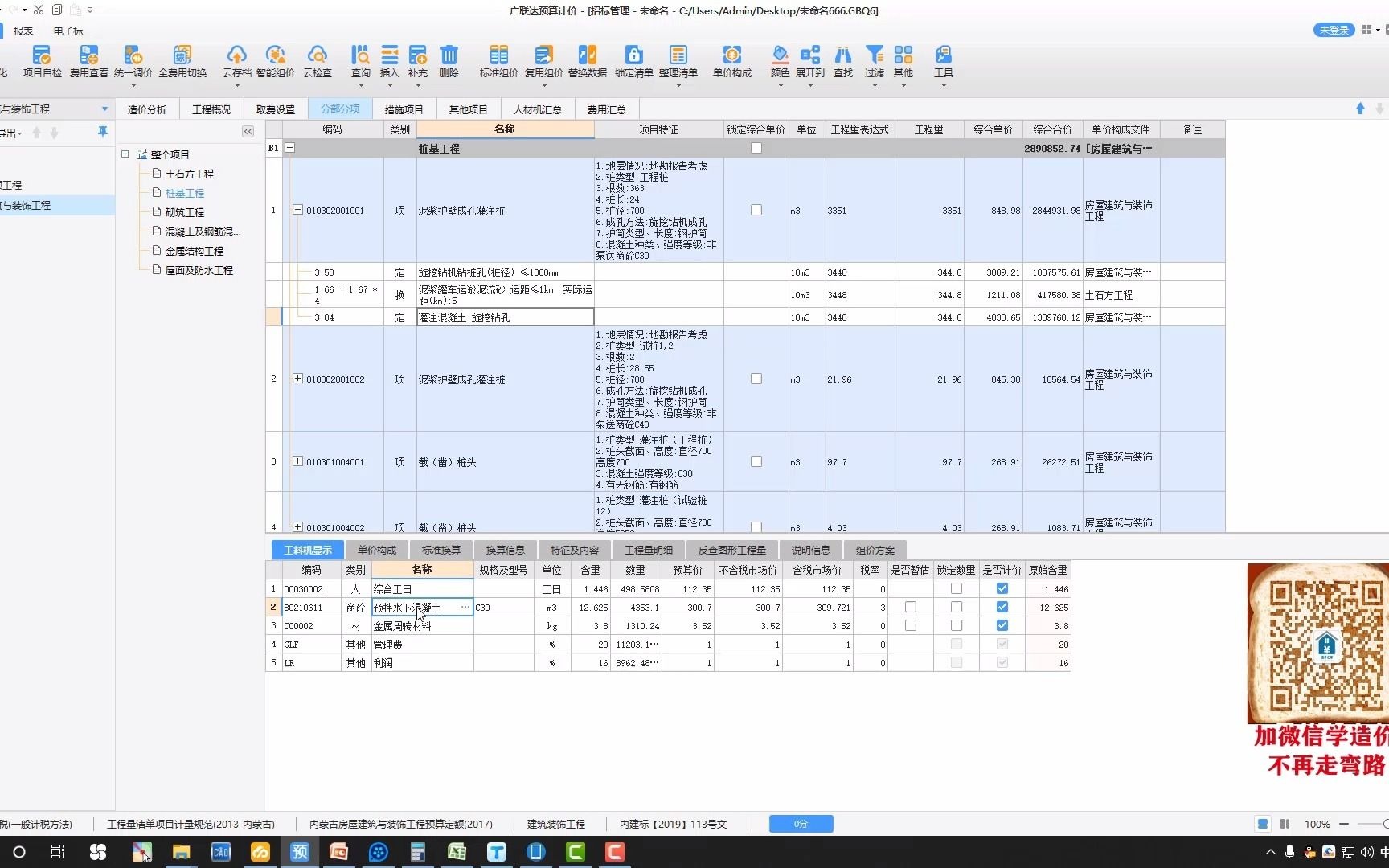Open the calculator icon in the taskbar

click(x=418, y=852)
